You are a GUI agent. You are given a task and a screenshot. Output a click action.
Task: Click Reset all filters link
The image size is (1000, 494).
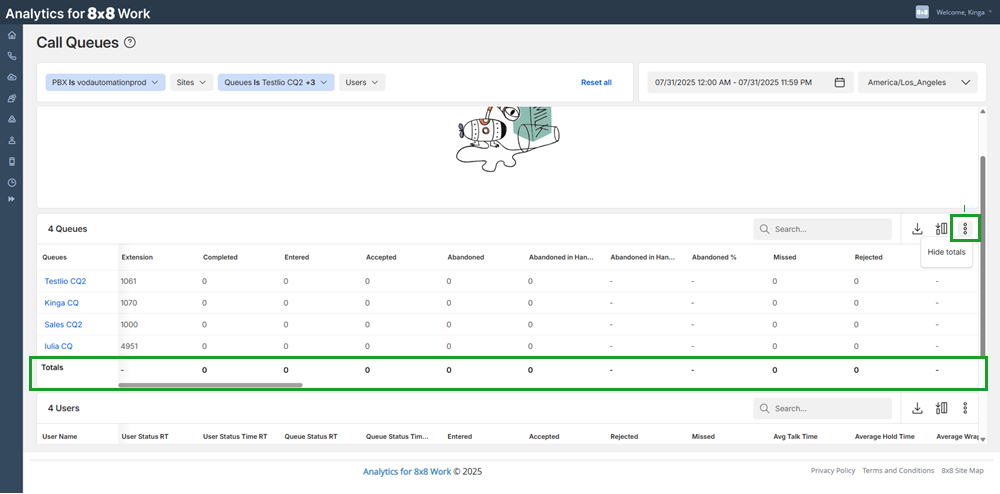596,82
